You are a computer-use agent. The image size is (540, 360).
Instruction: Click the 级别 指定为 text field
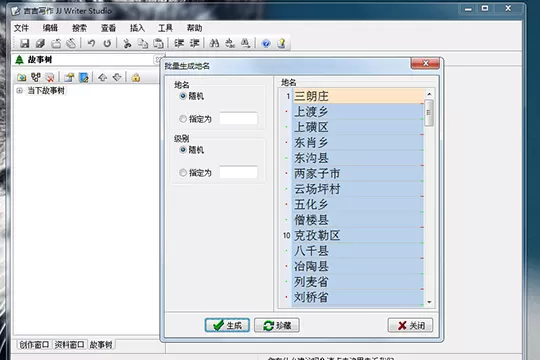pos(238,172)
